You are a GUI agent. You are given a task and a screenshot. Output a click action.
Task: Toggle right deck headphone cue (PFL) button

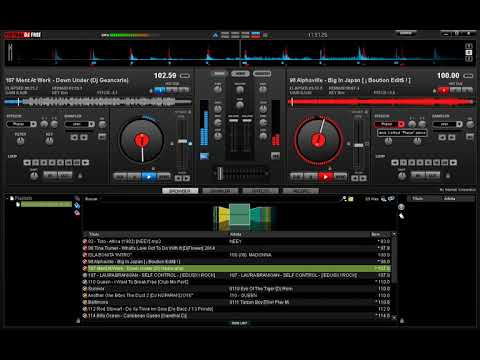[x=275, y=156]
